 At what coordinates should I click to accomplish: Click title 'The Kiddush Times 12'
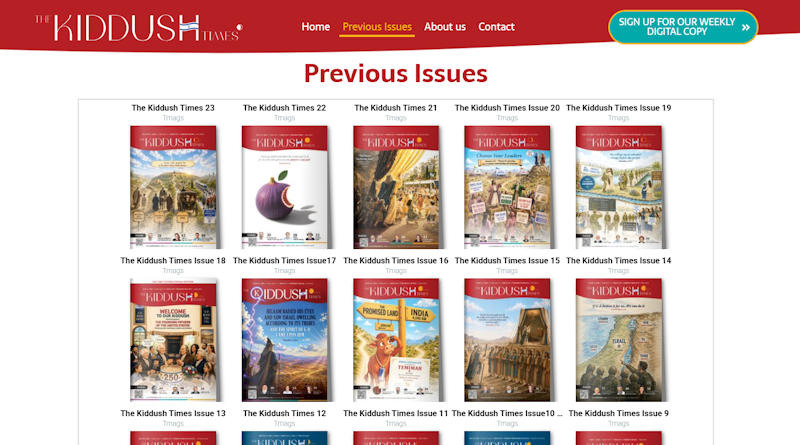pyautogui.click(x=284, y=413)
